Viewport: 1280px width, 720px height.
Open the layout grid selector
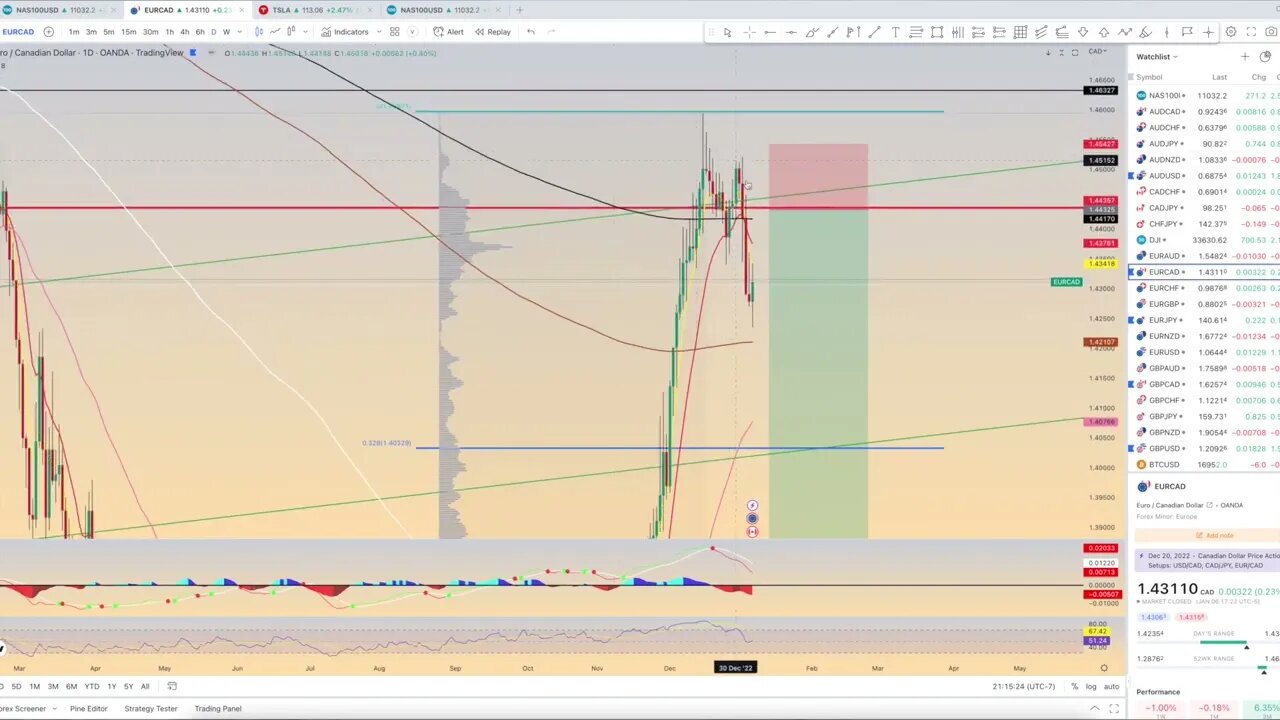coord(394,32)
